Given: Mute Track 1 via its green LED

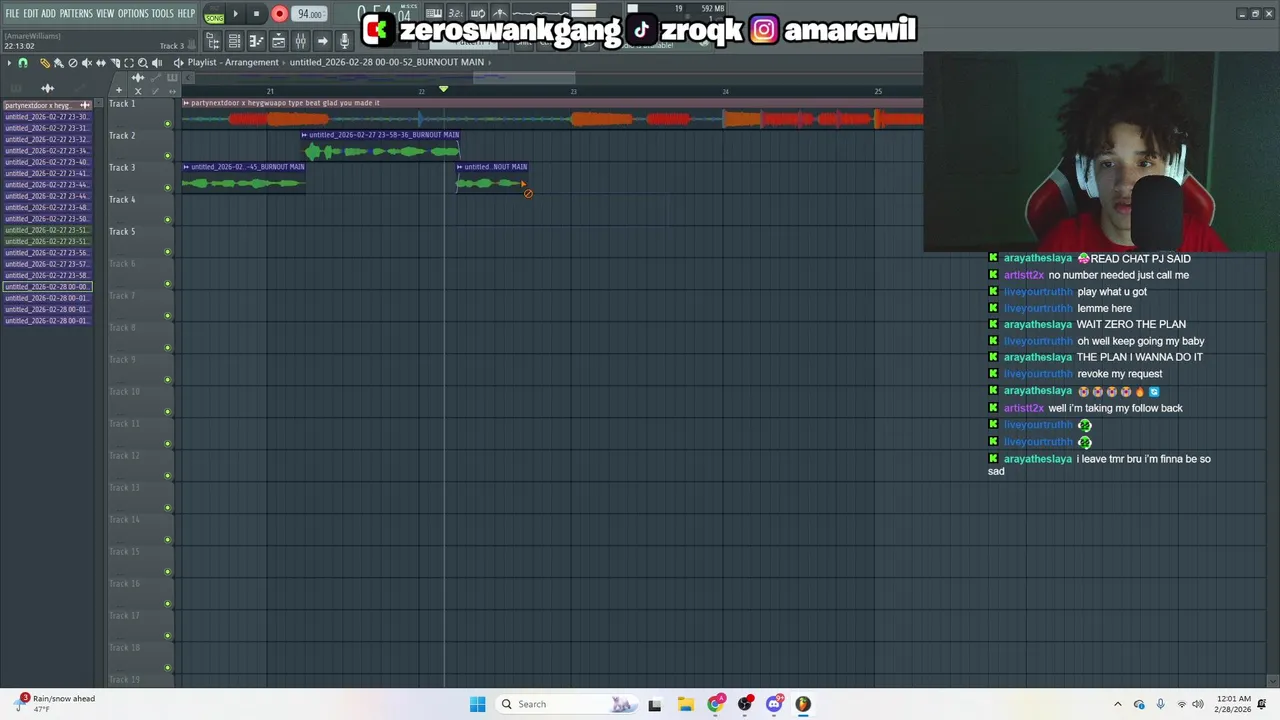Looking at the screenshot, I should pyautogui.click(x=167, y=124).
